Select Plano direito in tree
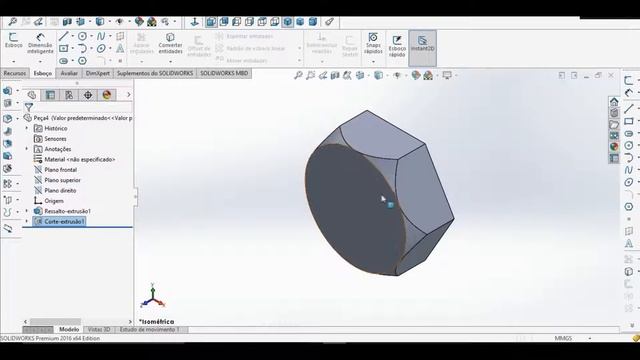640x360 pixels. 60,191
